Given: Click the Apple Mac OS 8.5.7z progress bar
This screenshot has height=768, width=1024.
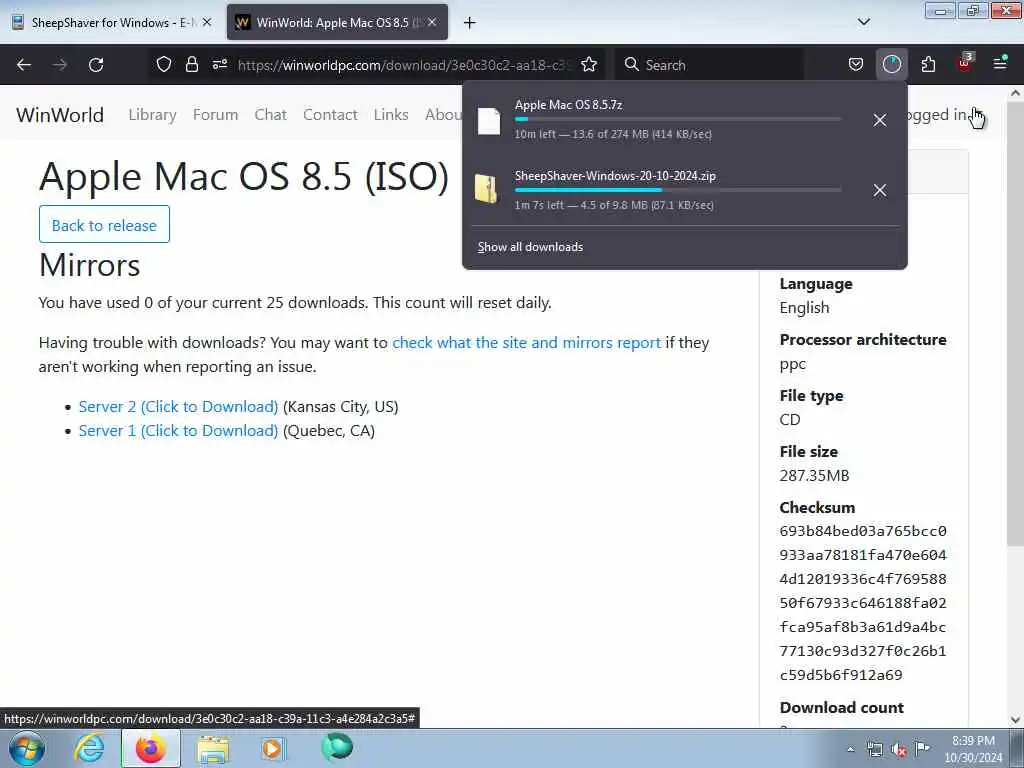Looking at the screenshot, I should click(x=677, y=120).
